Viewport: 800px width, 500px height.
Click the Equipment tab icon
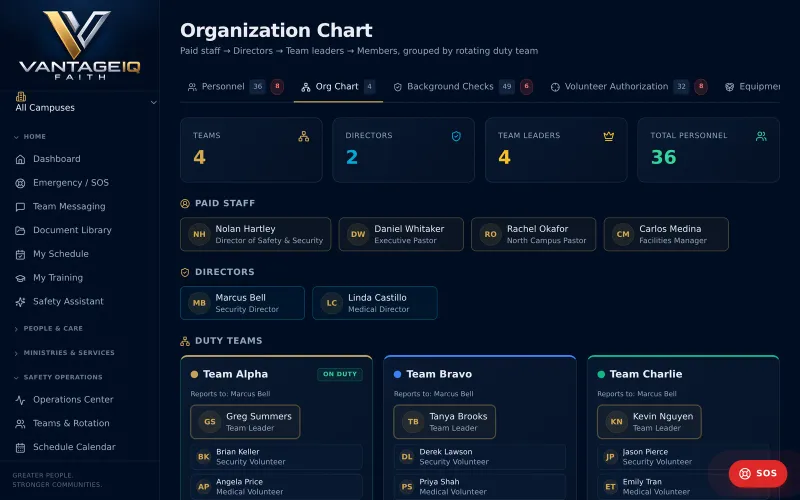730,87
